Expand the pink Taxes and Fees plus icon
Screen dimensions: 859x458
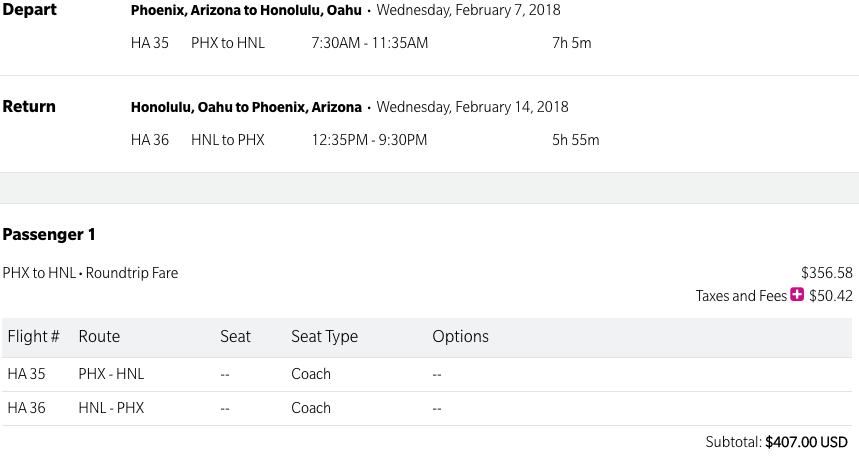tap(797, 295)
